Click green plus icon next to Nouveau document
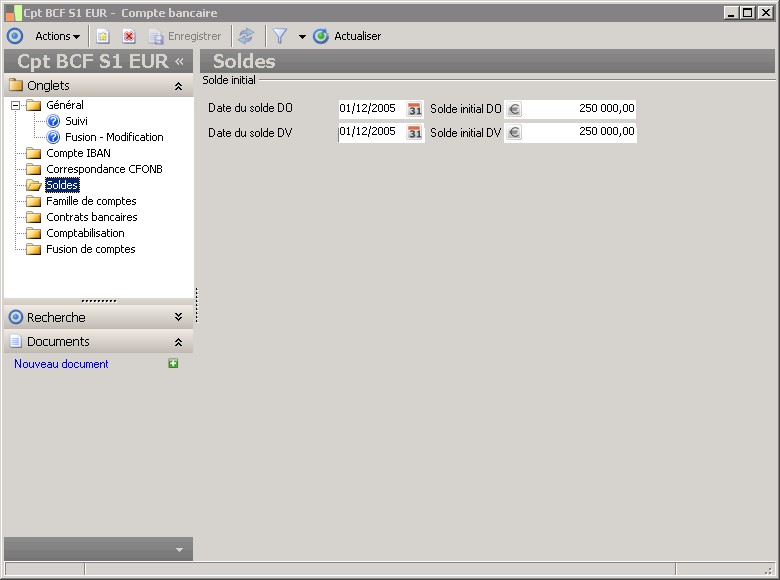This screenshot has height=580, width=780. pyautogui.click(x=173, y=364)
